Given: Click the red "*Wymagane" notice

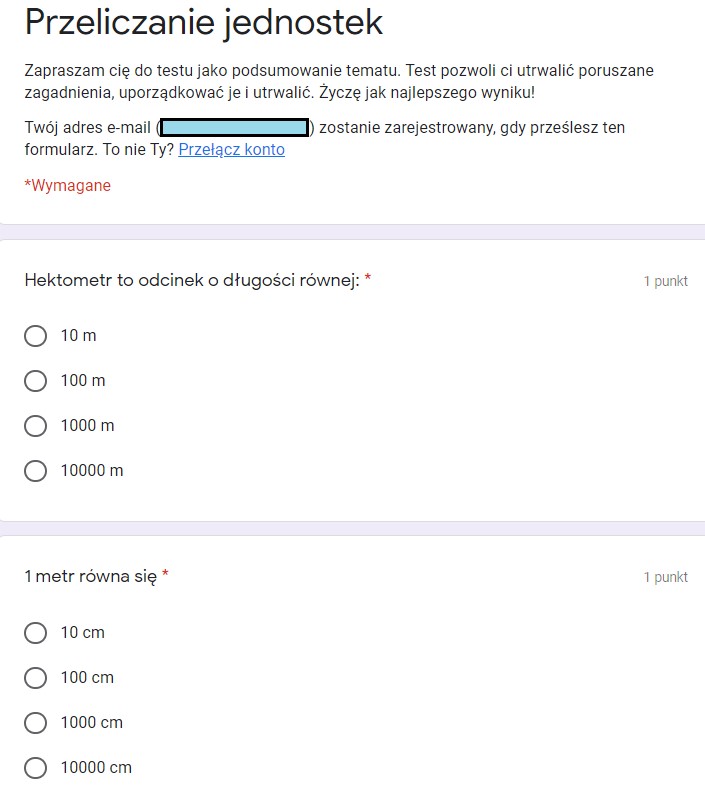Looking at the screenshot, I should click(x=68, y=186).
